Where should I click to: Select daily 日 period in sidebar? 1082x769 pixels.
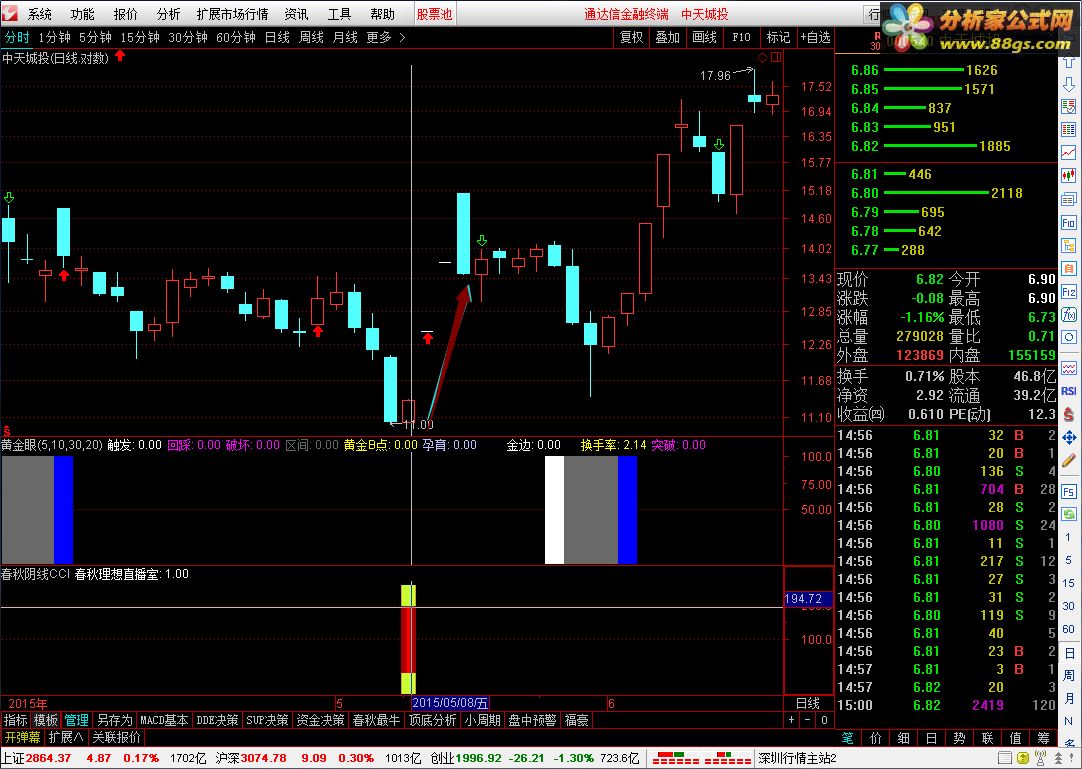point(1068,652)
